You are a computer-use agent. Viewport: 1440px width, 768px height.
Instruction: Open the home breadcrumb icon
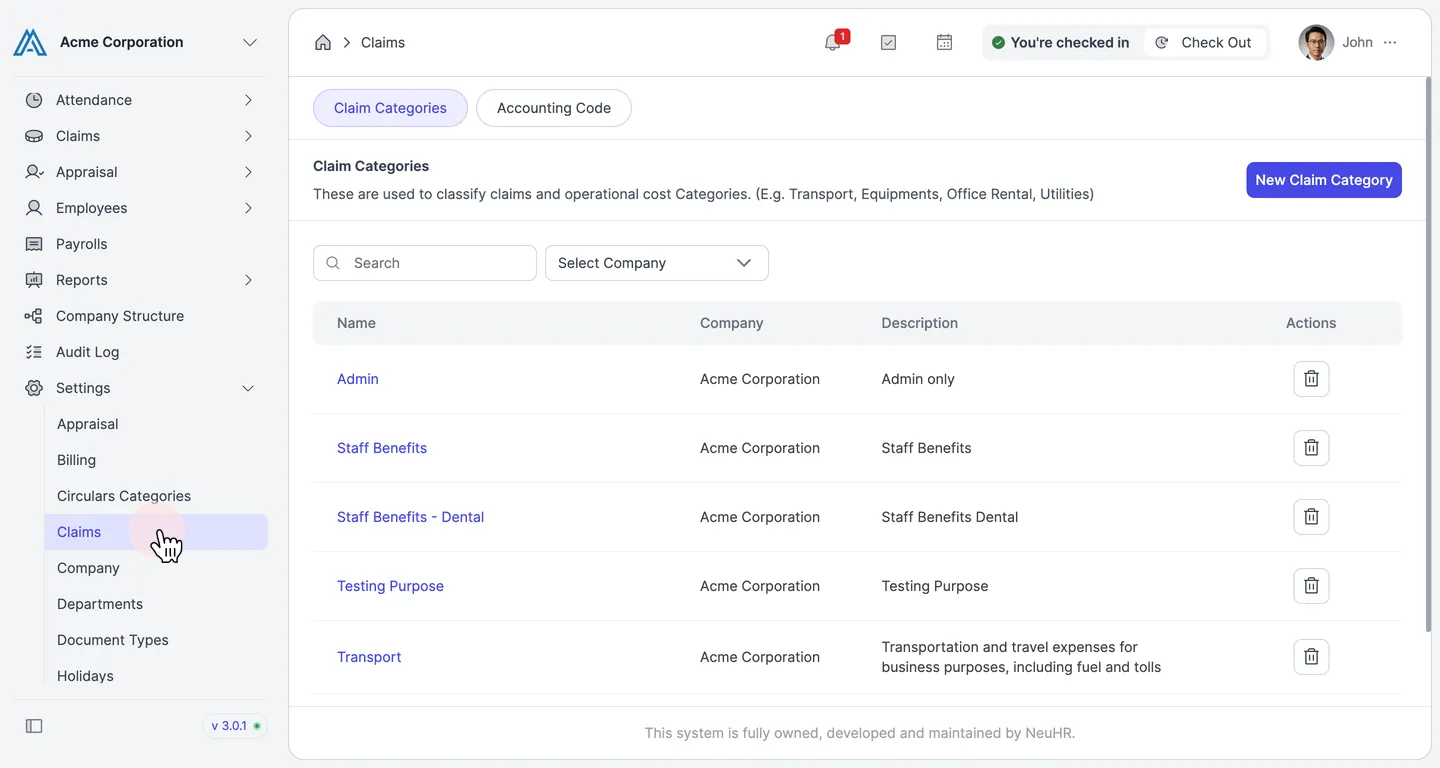click(323, 42)
